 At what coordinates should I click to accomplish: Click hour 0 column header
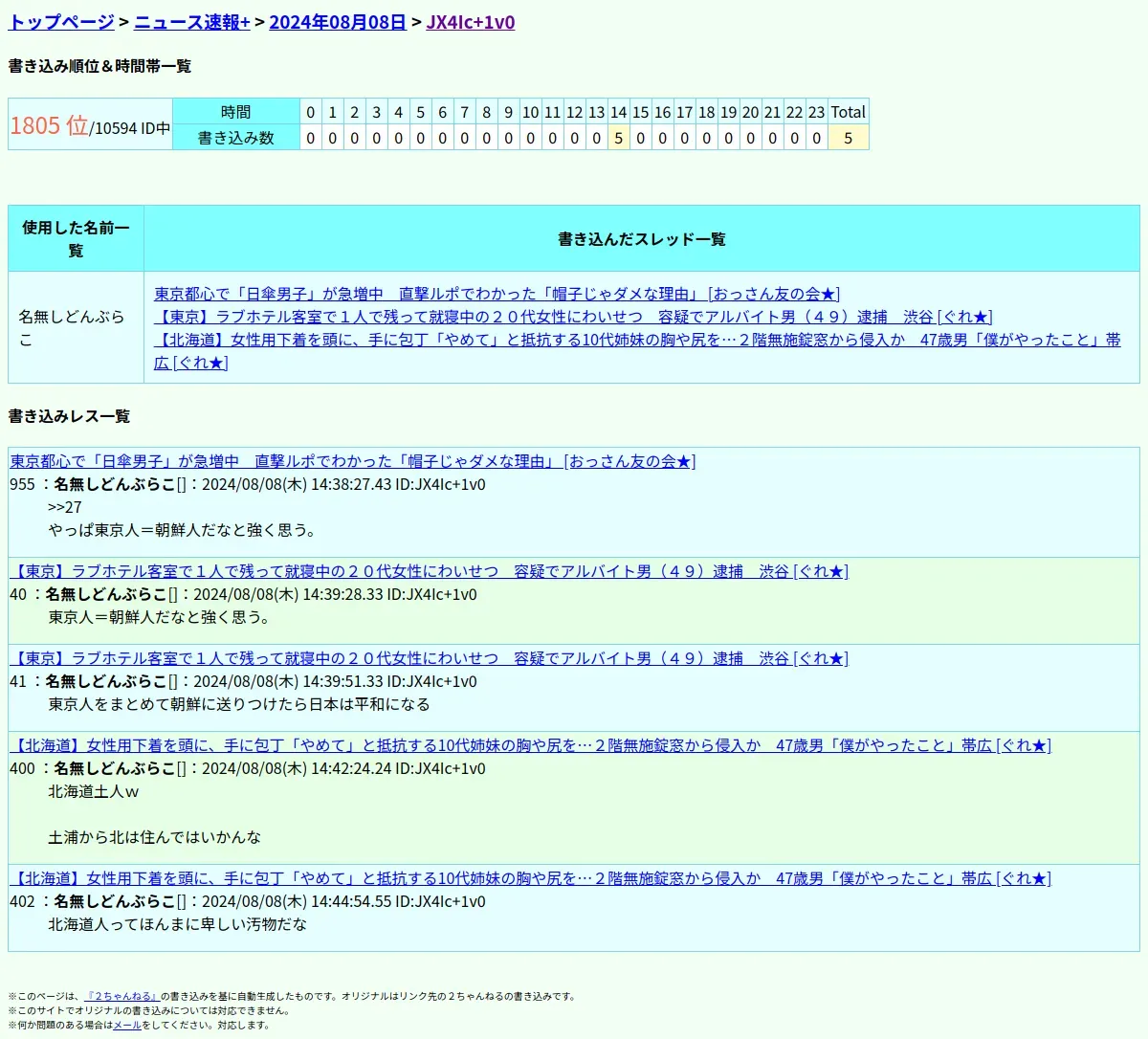tap(311, 112)
